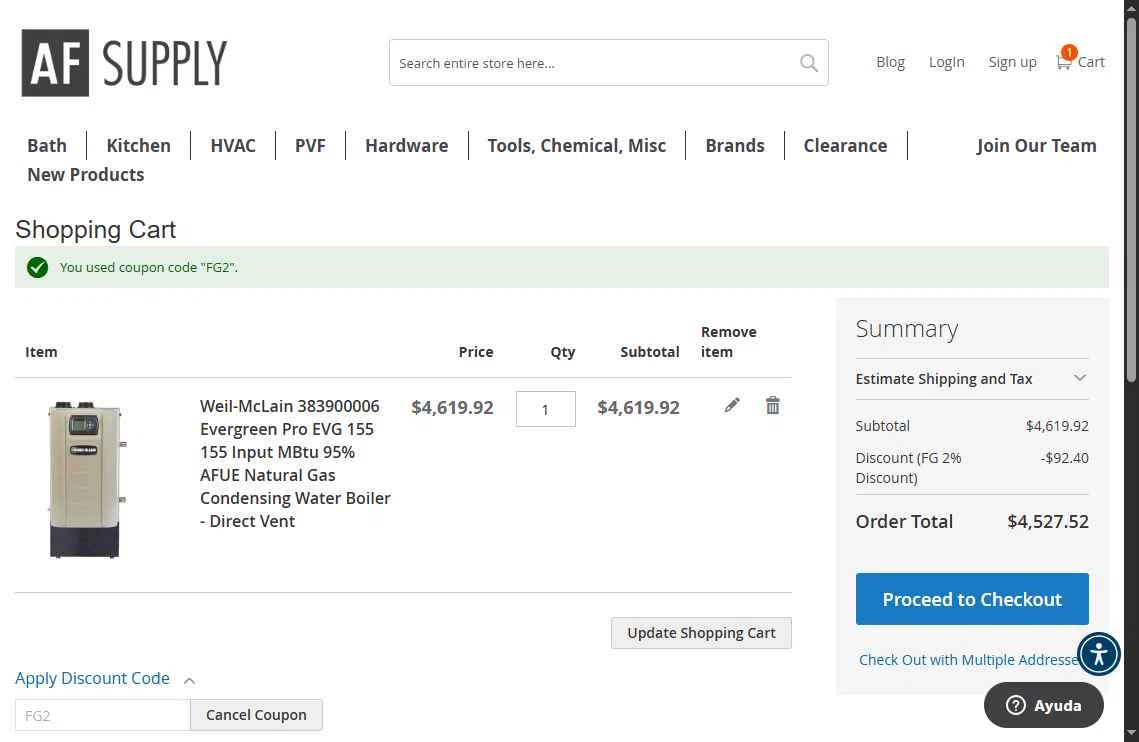Image resolution: width=1139 pixels, height=742 pixels.
Task: Click the Ayuda help button
Action: (x=1043, y=705)
